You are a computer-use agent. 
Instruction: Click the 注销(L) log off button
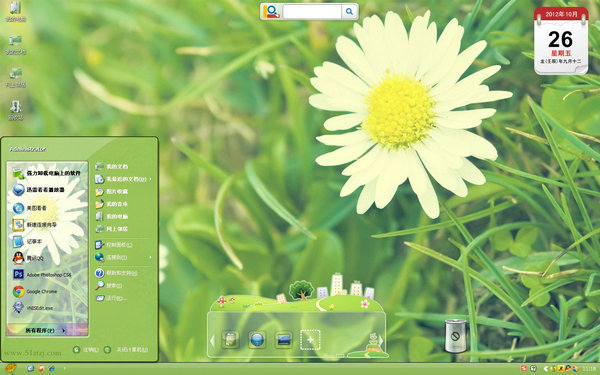coord(86,350)
